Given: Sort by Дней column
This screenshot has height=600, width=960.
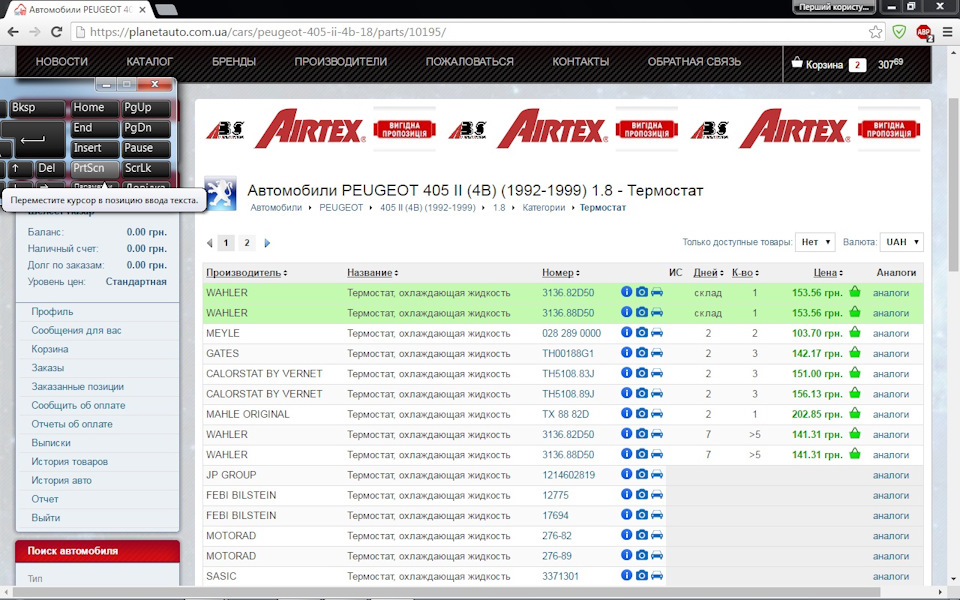Looking at the screenshot, I should (708, 272).
